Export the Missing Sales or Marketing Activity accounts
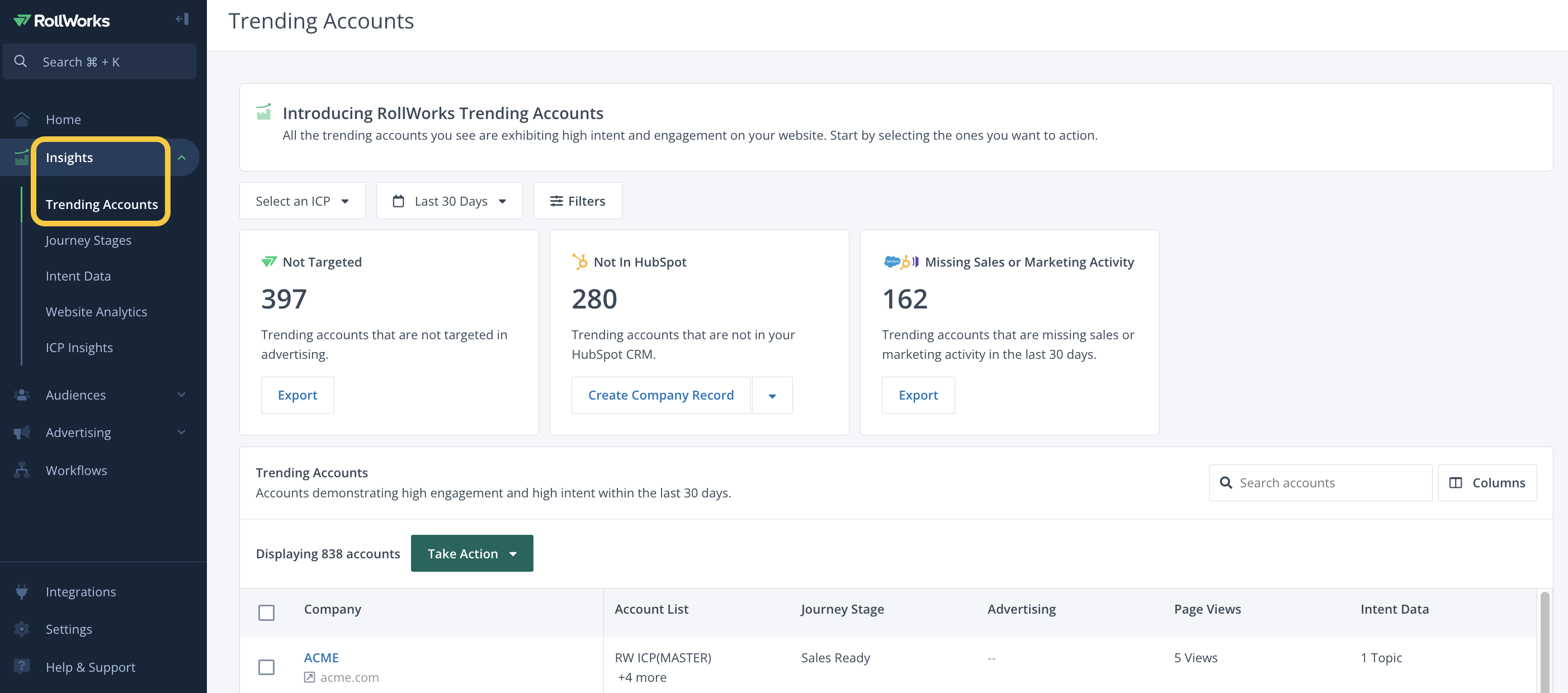1568x693 pixels. [x=918, y=396]
